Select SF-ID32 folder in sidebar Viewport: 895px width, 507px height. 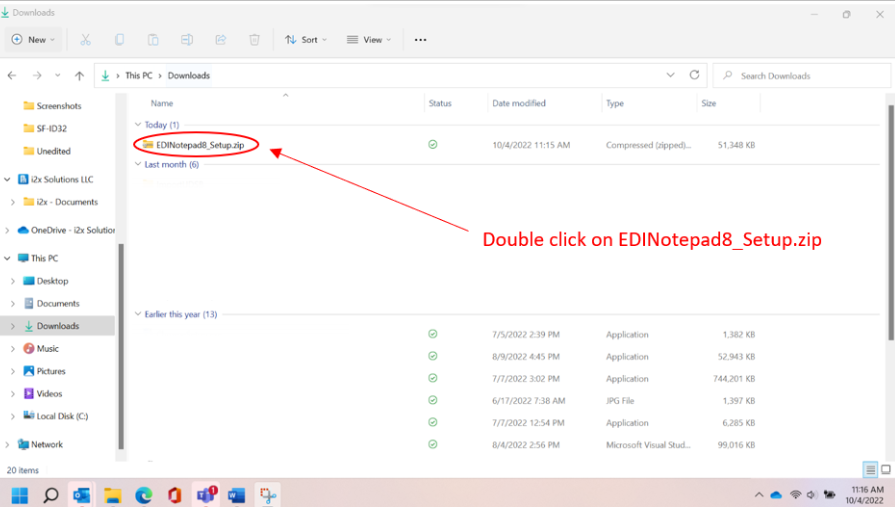coord(45,128)
